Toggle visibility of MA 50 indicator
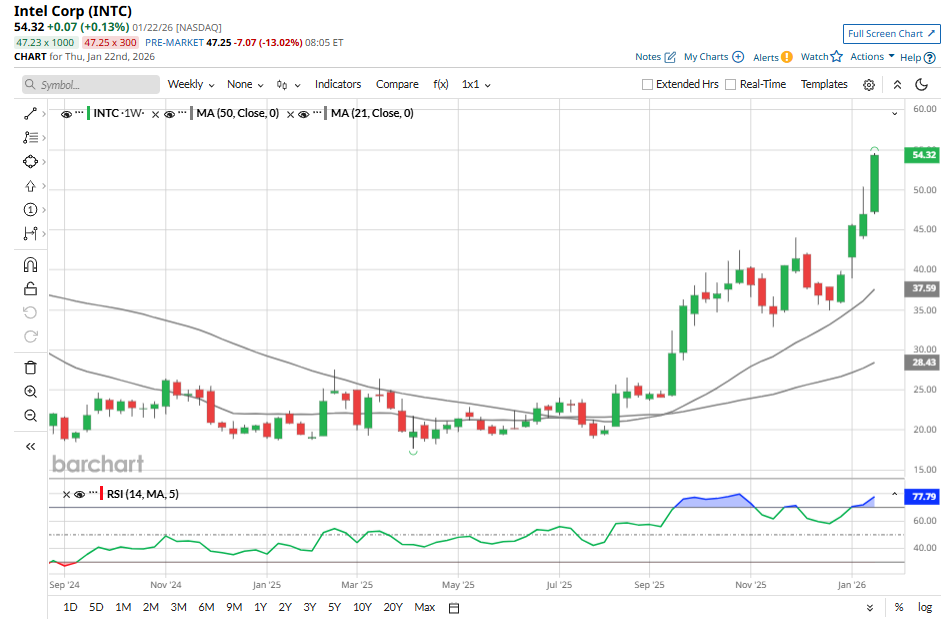 pyautogui.click(x=170, y=114)
